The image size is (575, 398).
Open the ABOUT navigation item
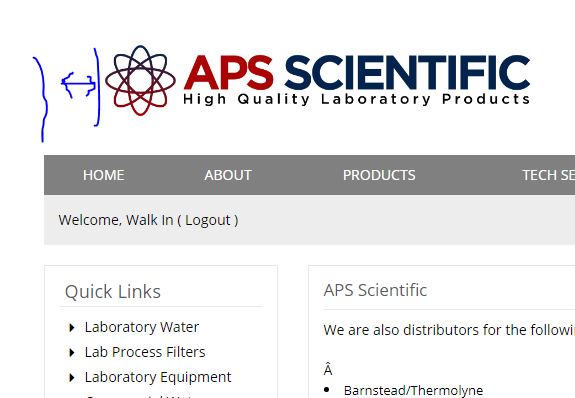[228, 175]
